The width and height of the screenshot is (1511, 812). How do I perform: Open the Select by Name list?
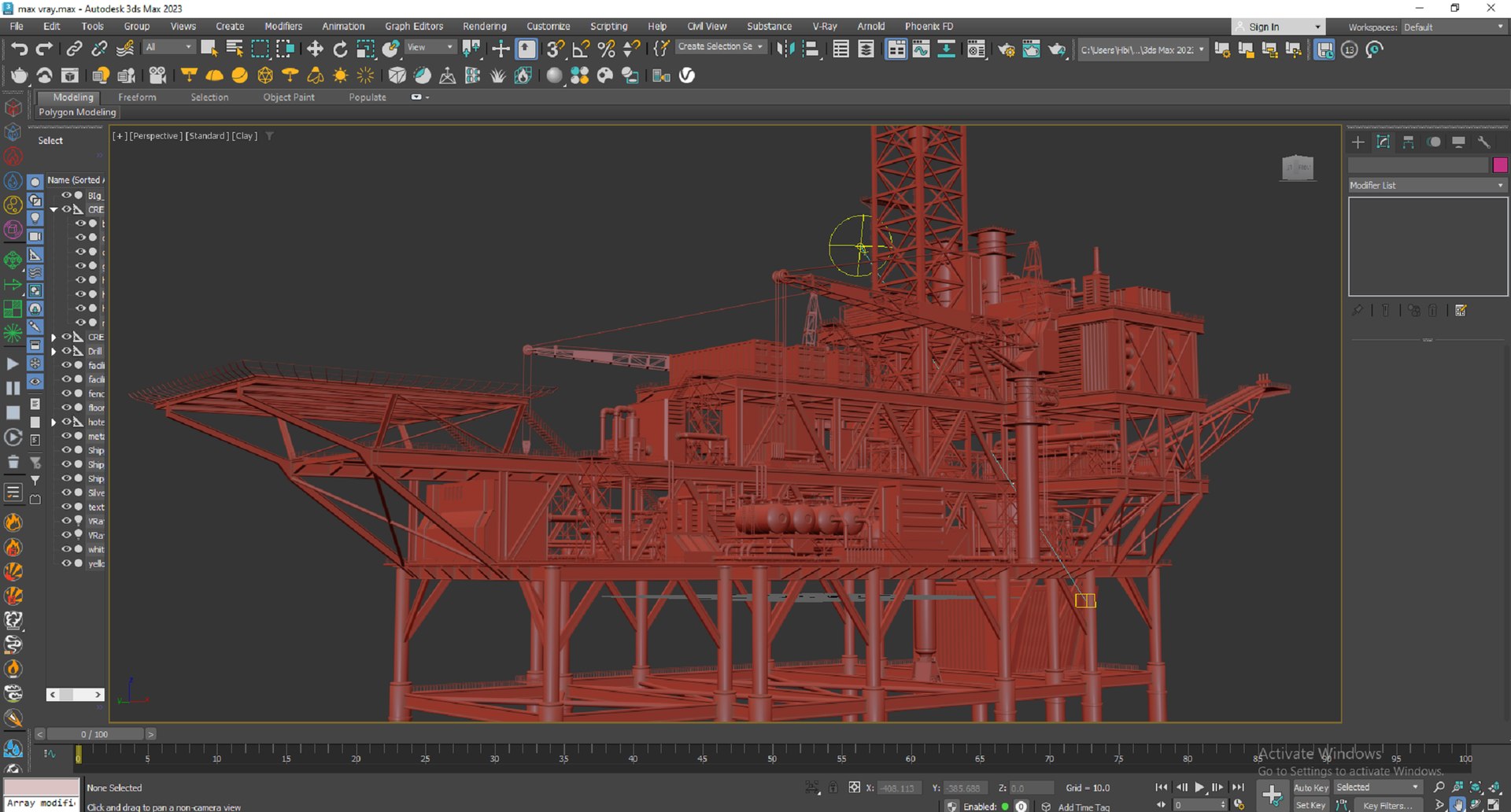pos(234,49)
